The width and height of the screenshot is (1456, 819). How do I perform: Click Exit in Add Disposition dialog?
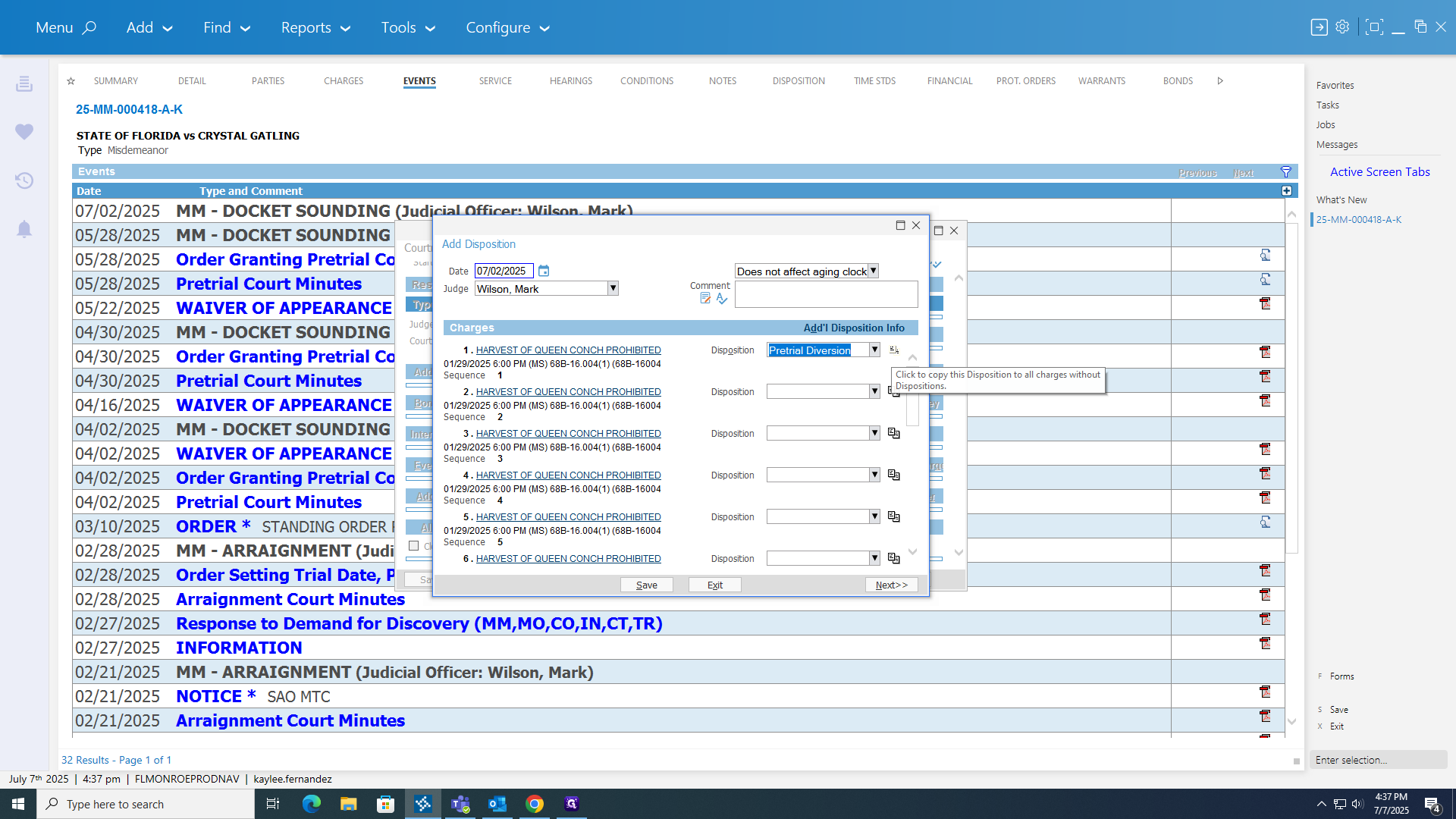[x=715, y=585]
